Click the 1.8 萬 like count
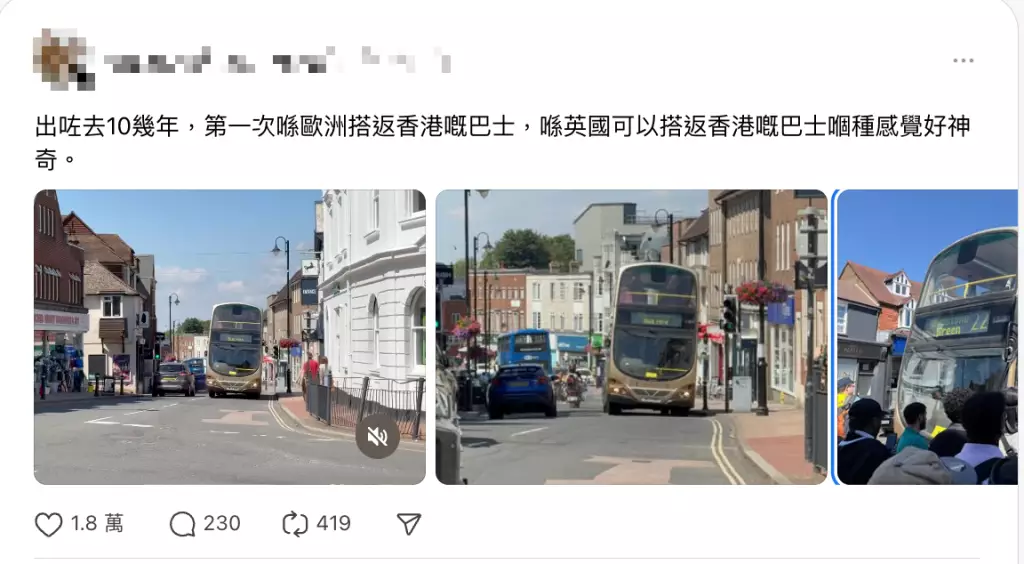 (x=97, y=524)
